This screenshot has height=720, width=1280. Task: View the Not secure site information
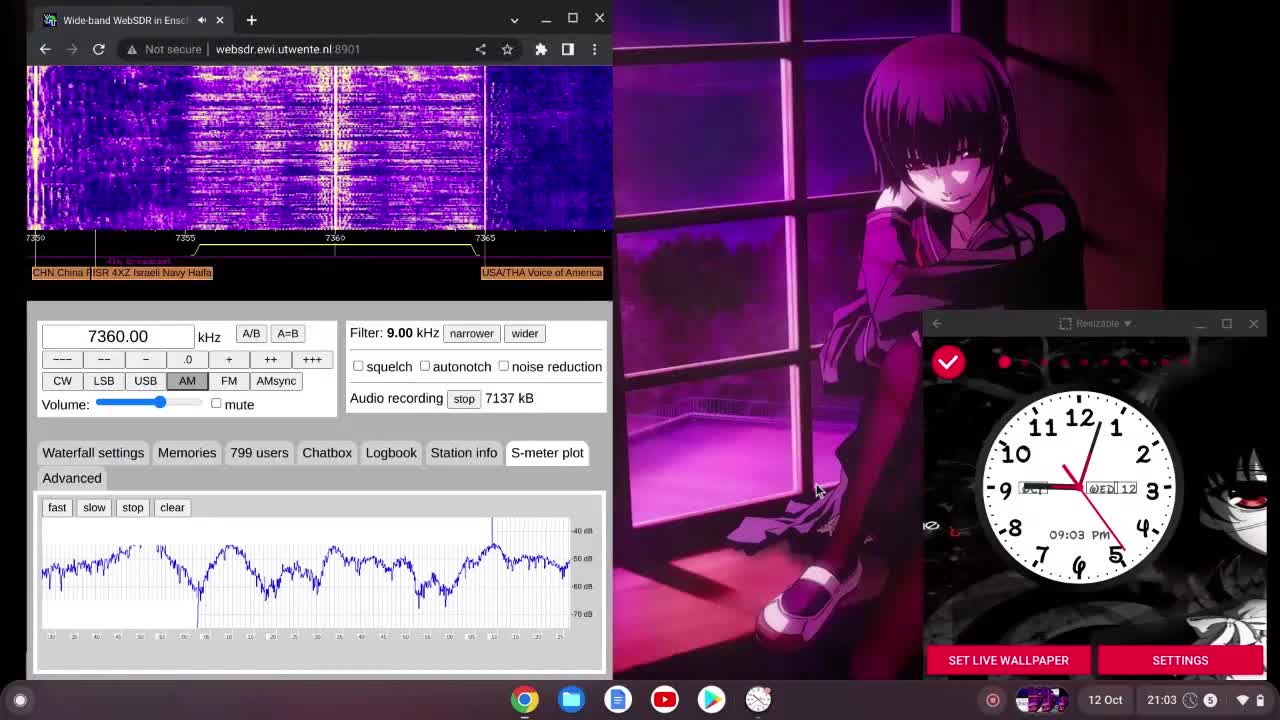pyautogui.click(x=166, y=49)
